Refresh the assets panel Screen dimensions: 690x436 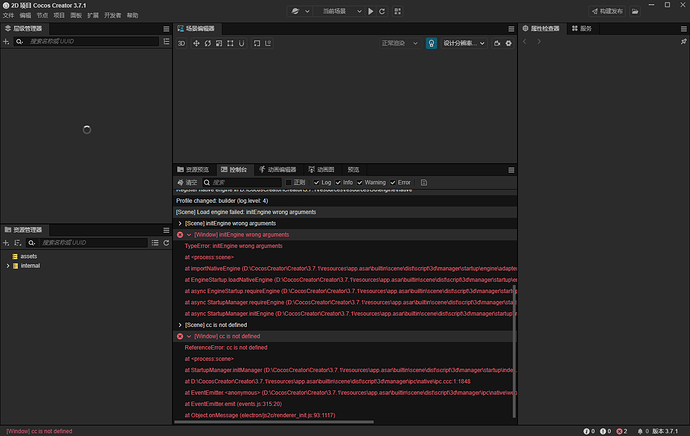click(166, 243)
